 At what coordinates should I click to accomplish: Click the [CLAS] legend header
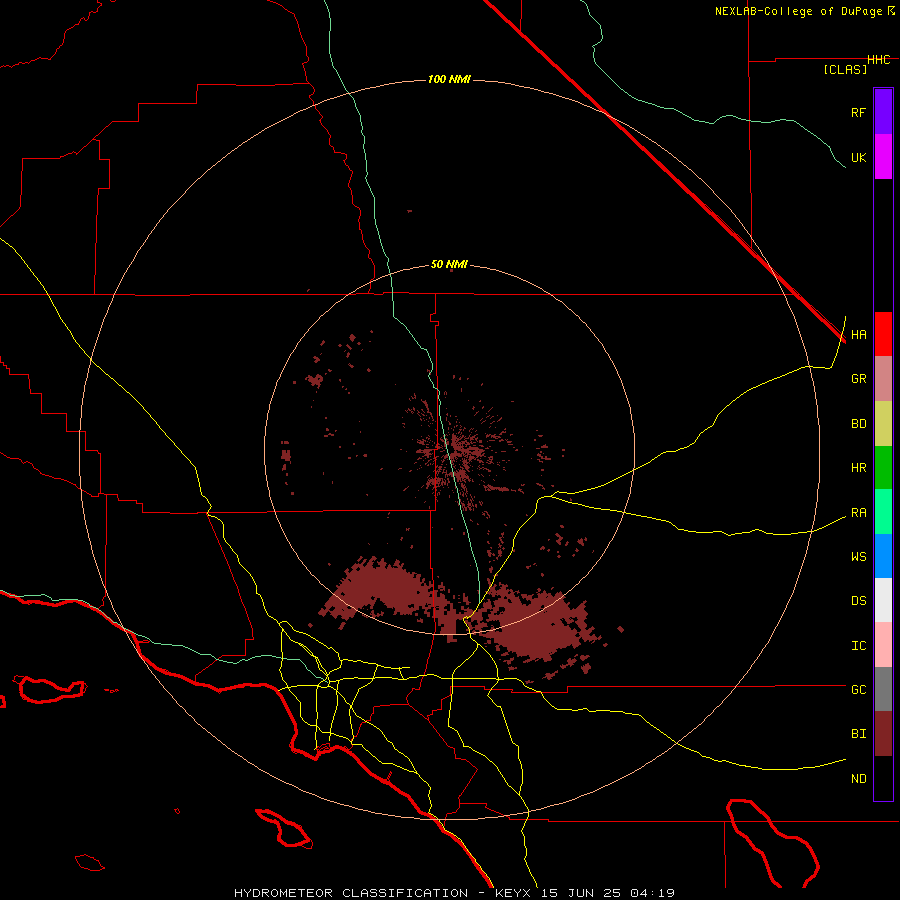pos(845,69)
